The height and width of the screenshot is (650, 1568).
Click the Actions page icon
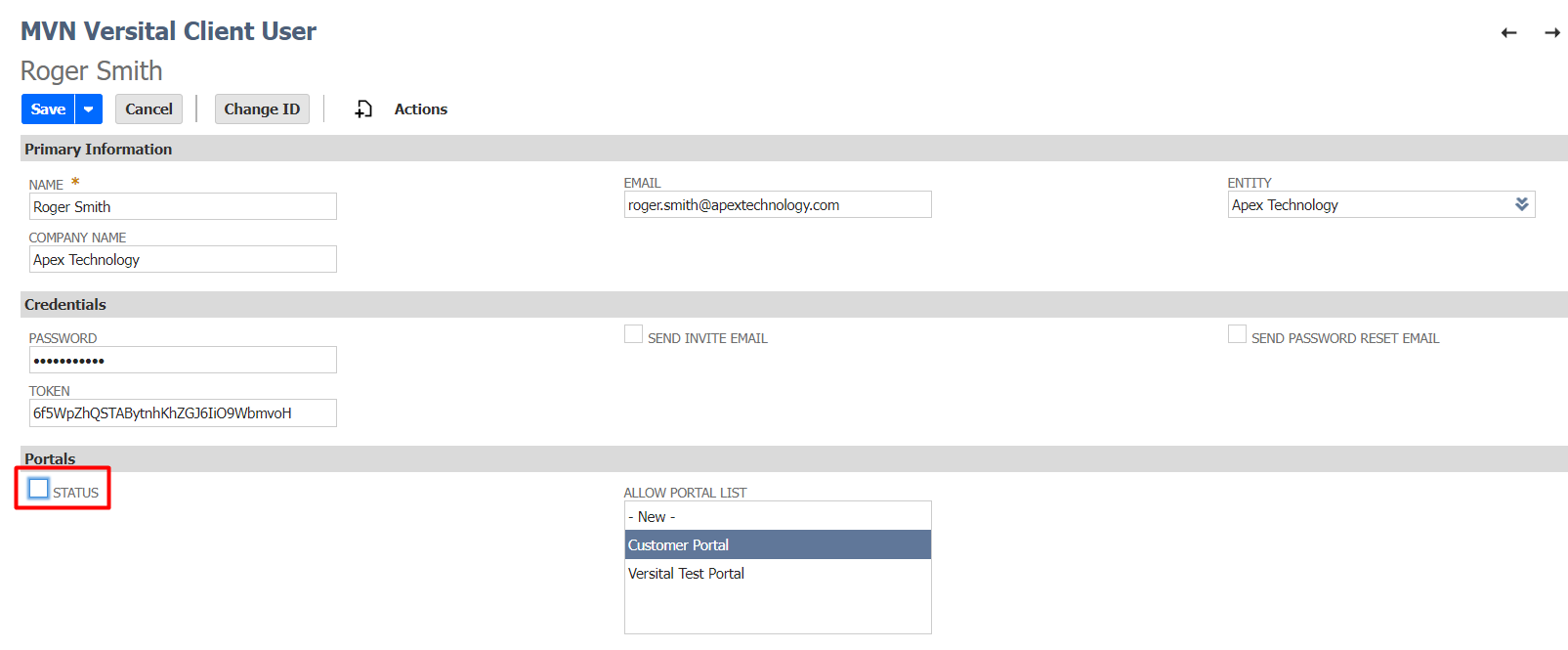click(363, 109)
